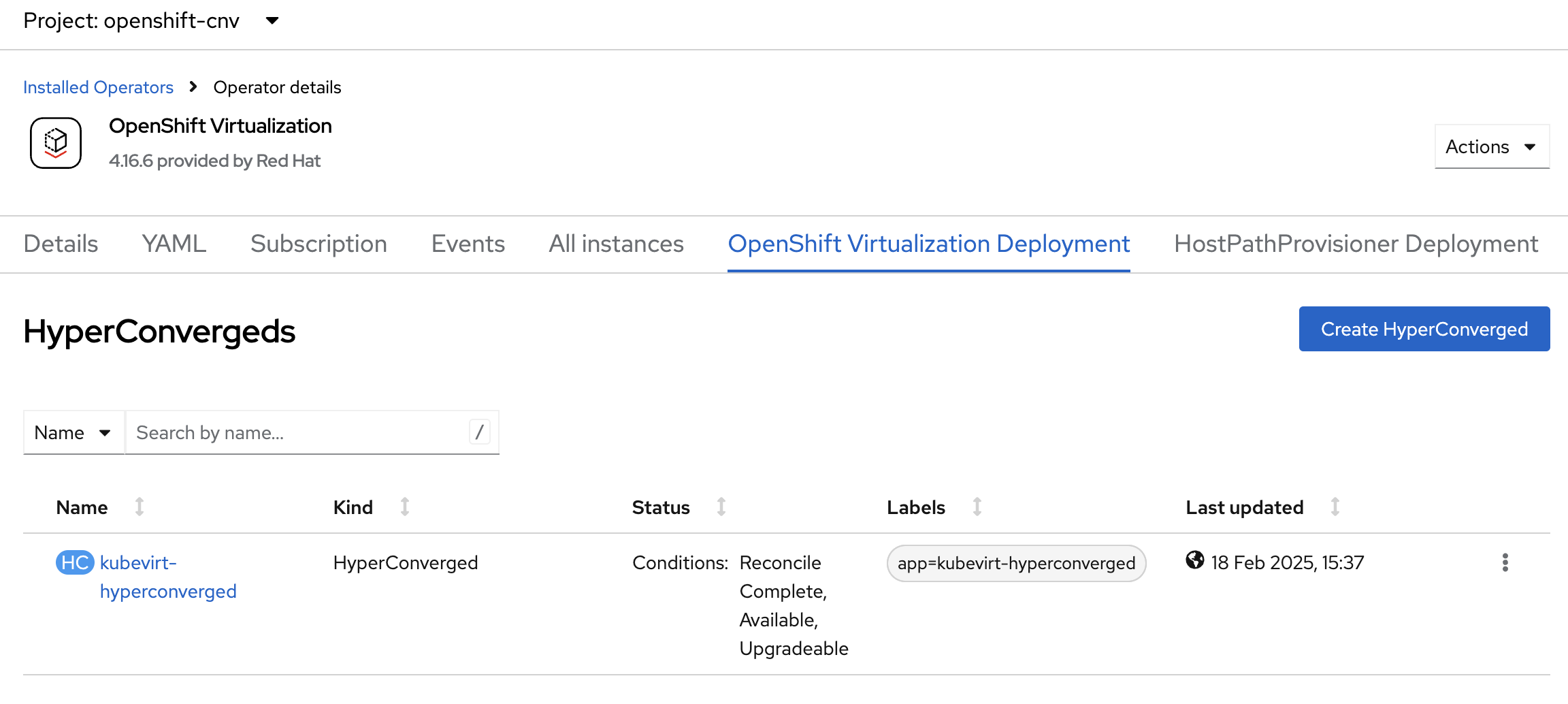Click the HyperConvergeds page heading

pos(159,332)
